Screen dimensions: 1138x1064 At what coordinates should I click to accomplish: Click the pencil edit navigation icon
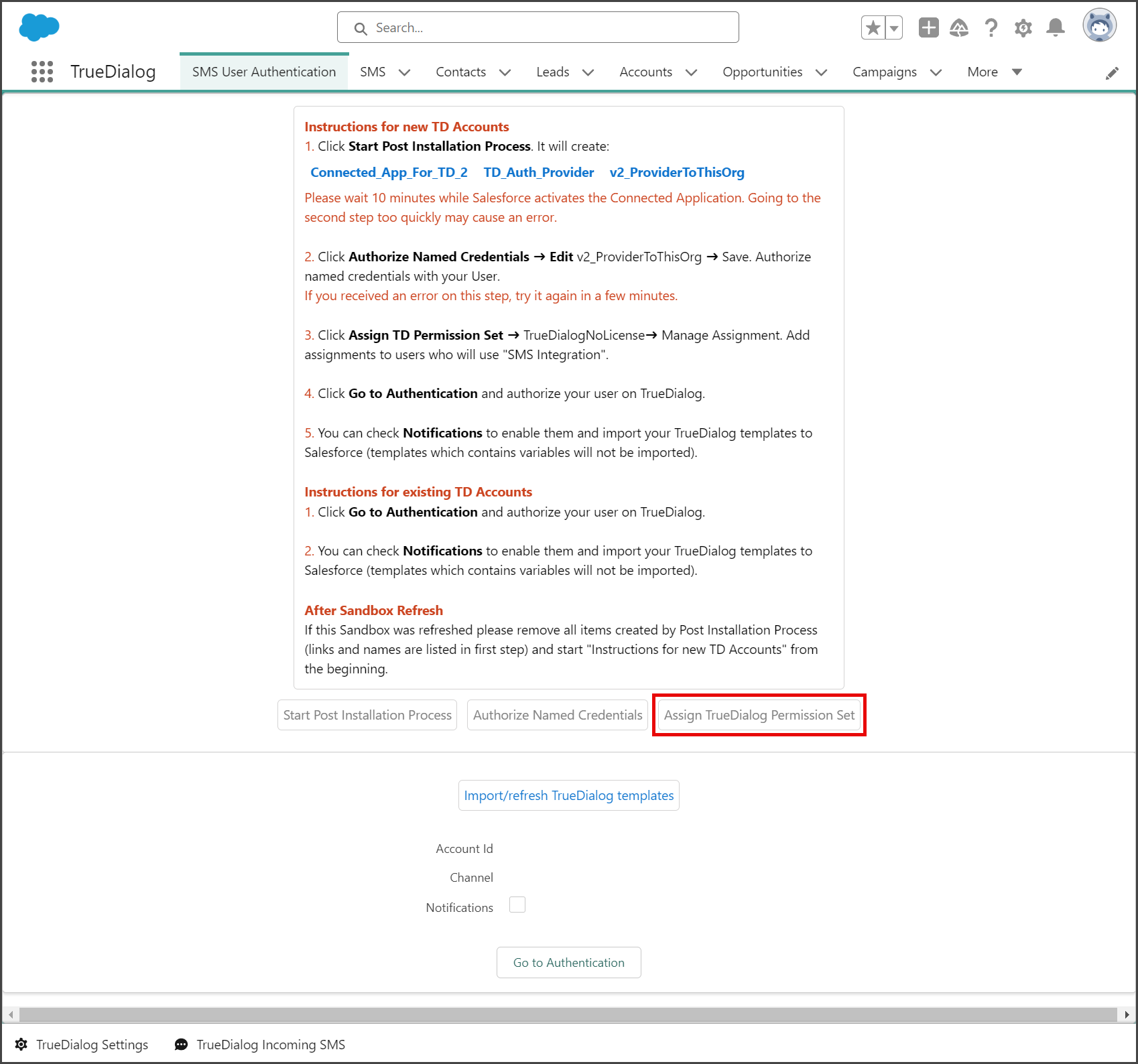(x=1112, y=73)
